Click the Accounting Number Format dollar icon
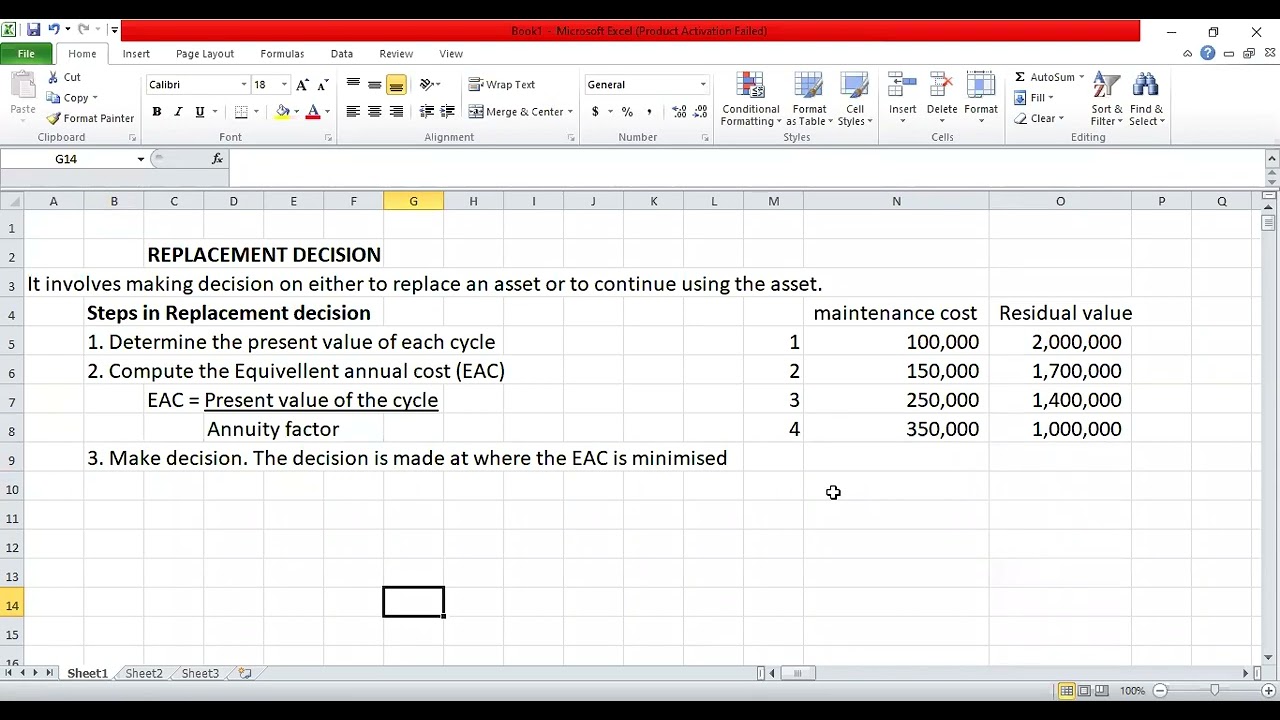The height and width of the screenshot is (720, 1280). tap(595, 112)
